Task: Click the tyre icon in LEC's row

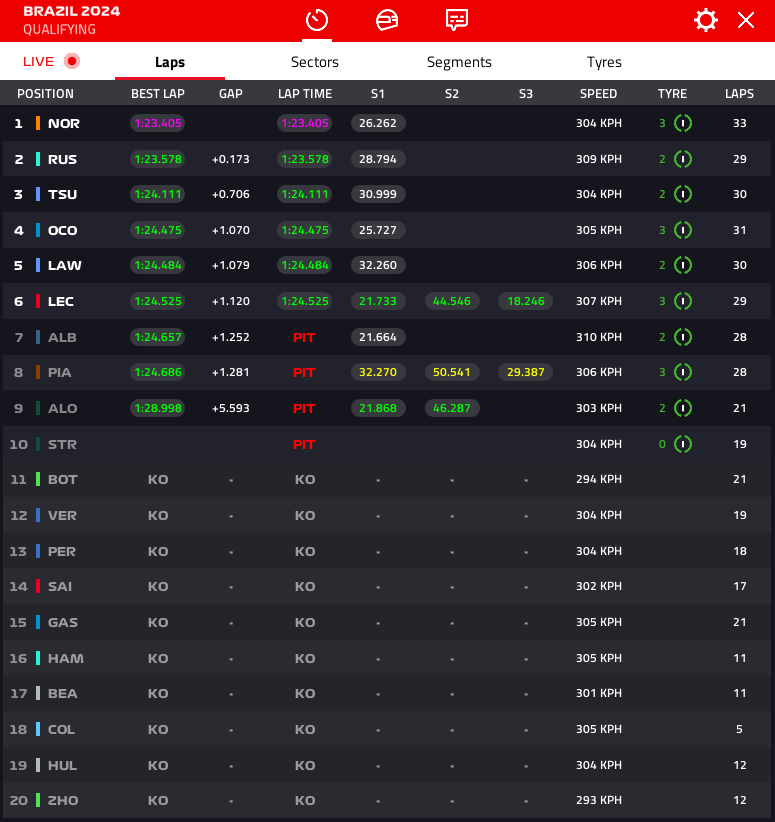Action: coord(683,301)
